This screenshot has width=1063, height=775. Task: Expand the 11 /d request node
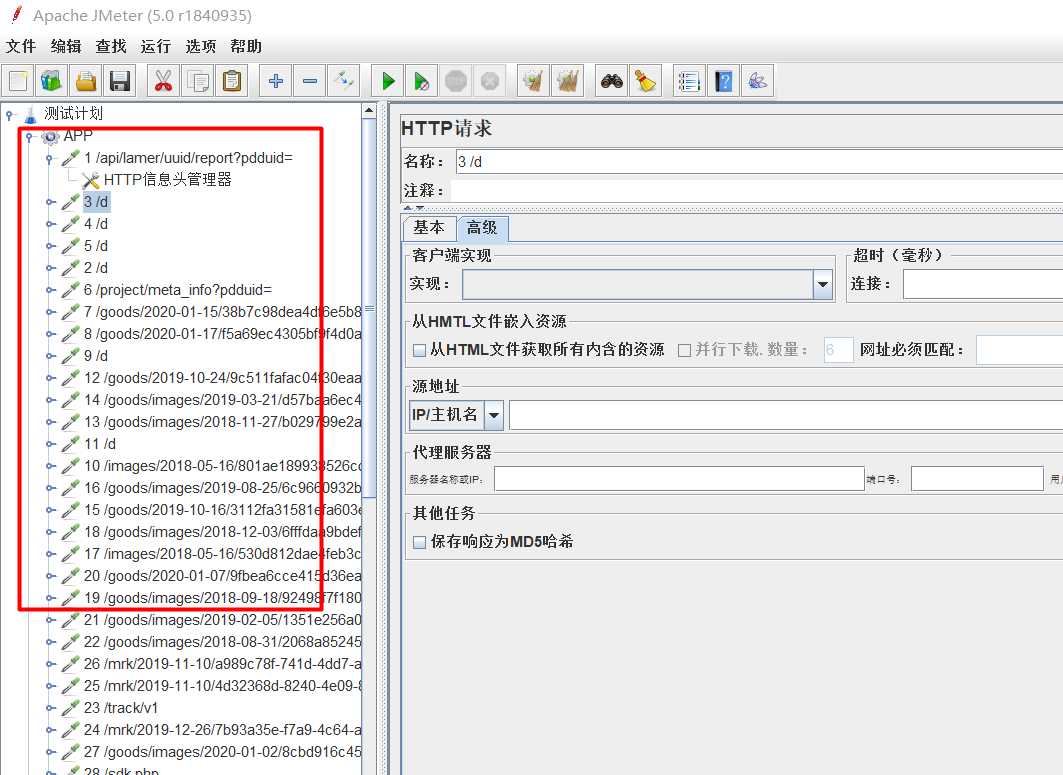[50, 444]
